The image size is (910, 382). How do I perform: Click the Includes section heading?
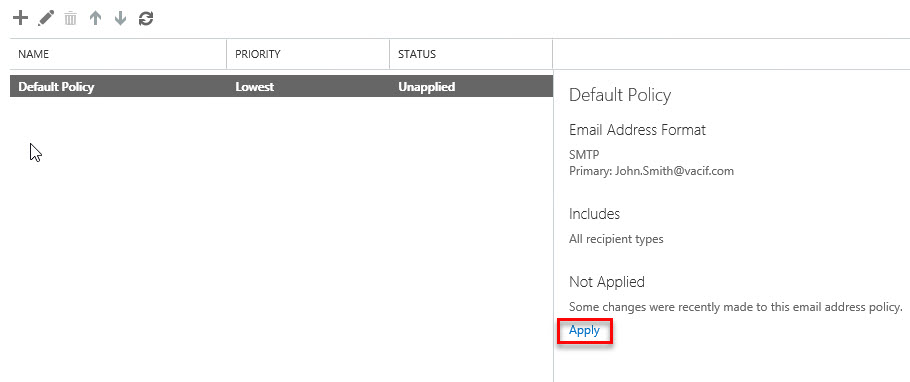click(594, 214)
